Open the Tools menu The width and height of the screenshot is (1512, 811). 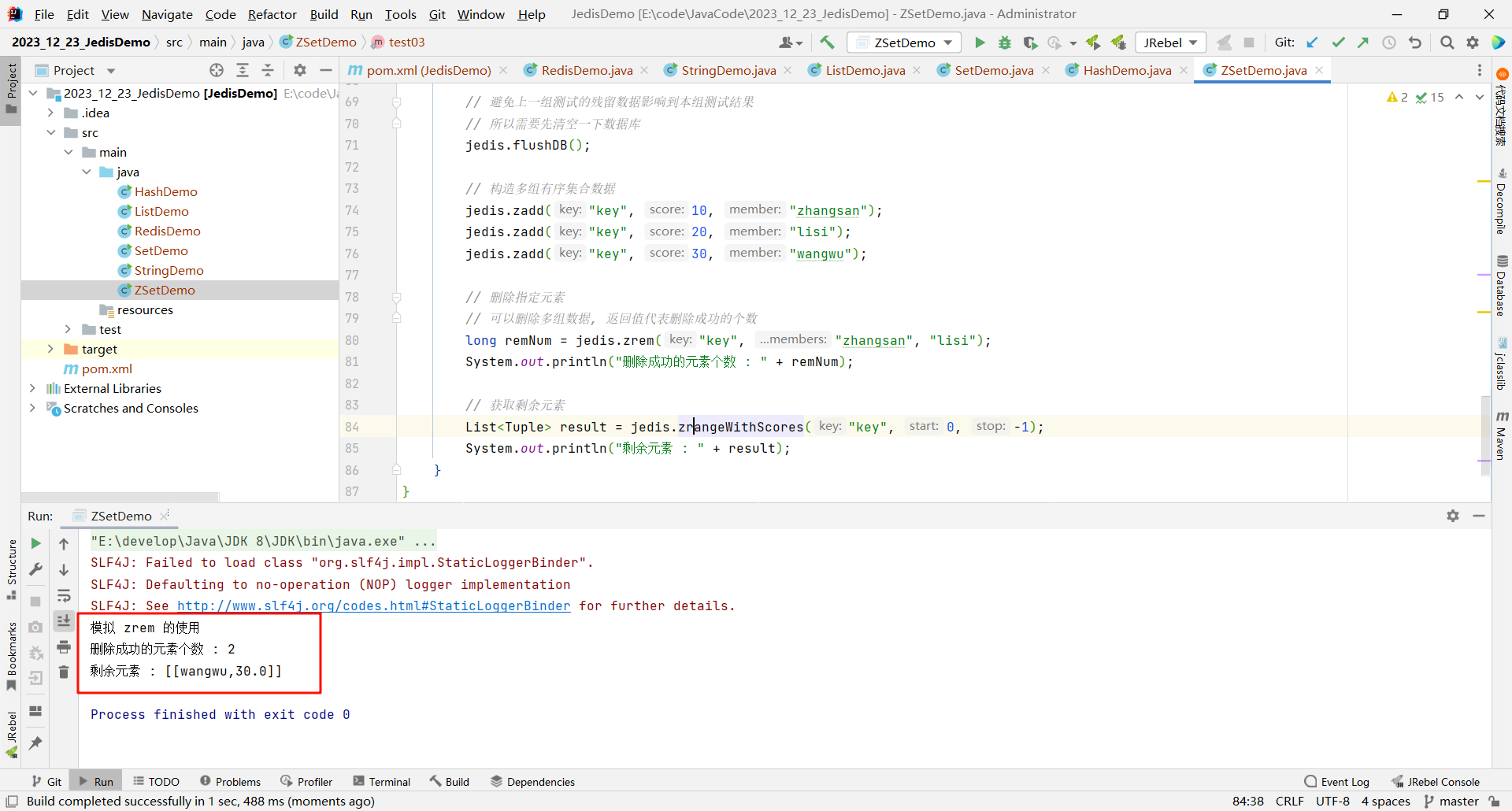coord(400,14)
